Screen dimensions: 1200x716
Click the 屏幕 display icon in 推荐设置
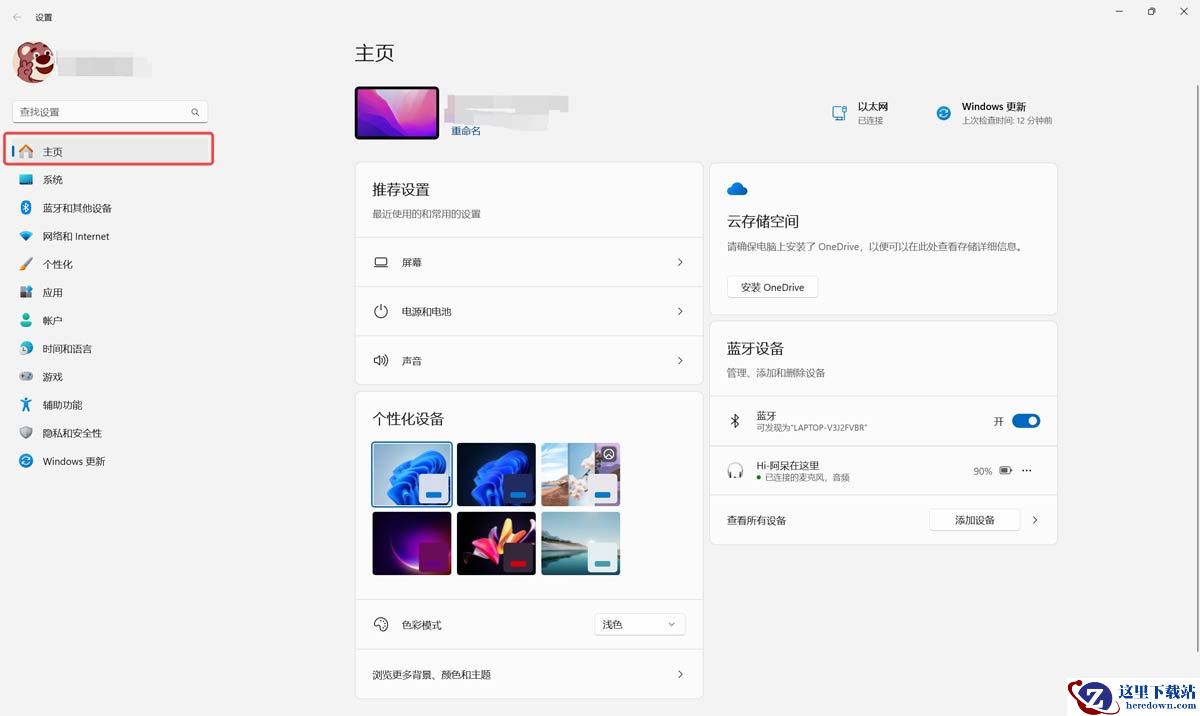pyautogui.click(x=381, y=262)
